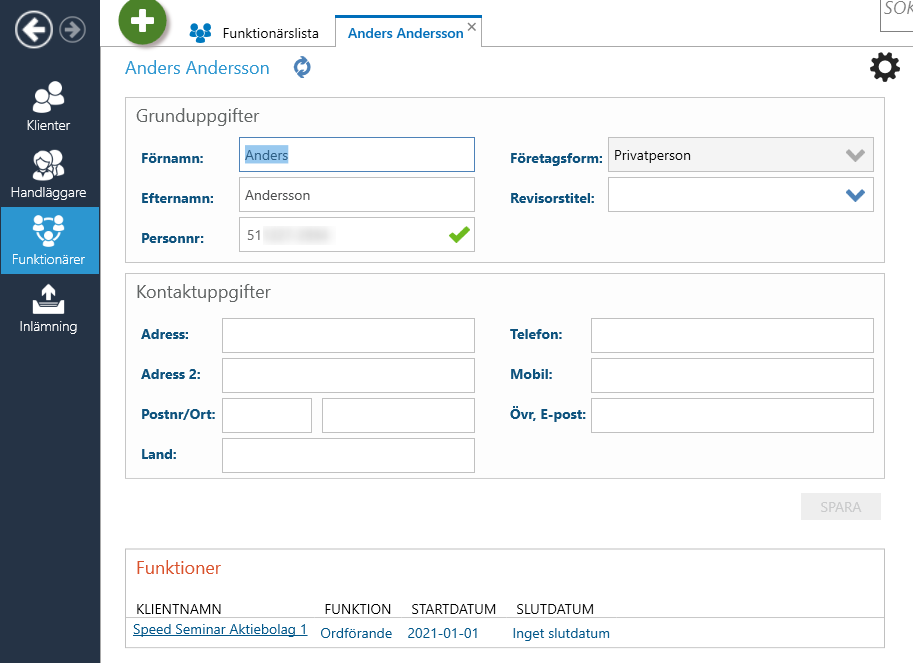The width and height of the screenshot is (913, 663).
Task: Click the Ort input box
Action: coord(398,416)
